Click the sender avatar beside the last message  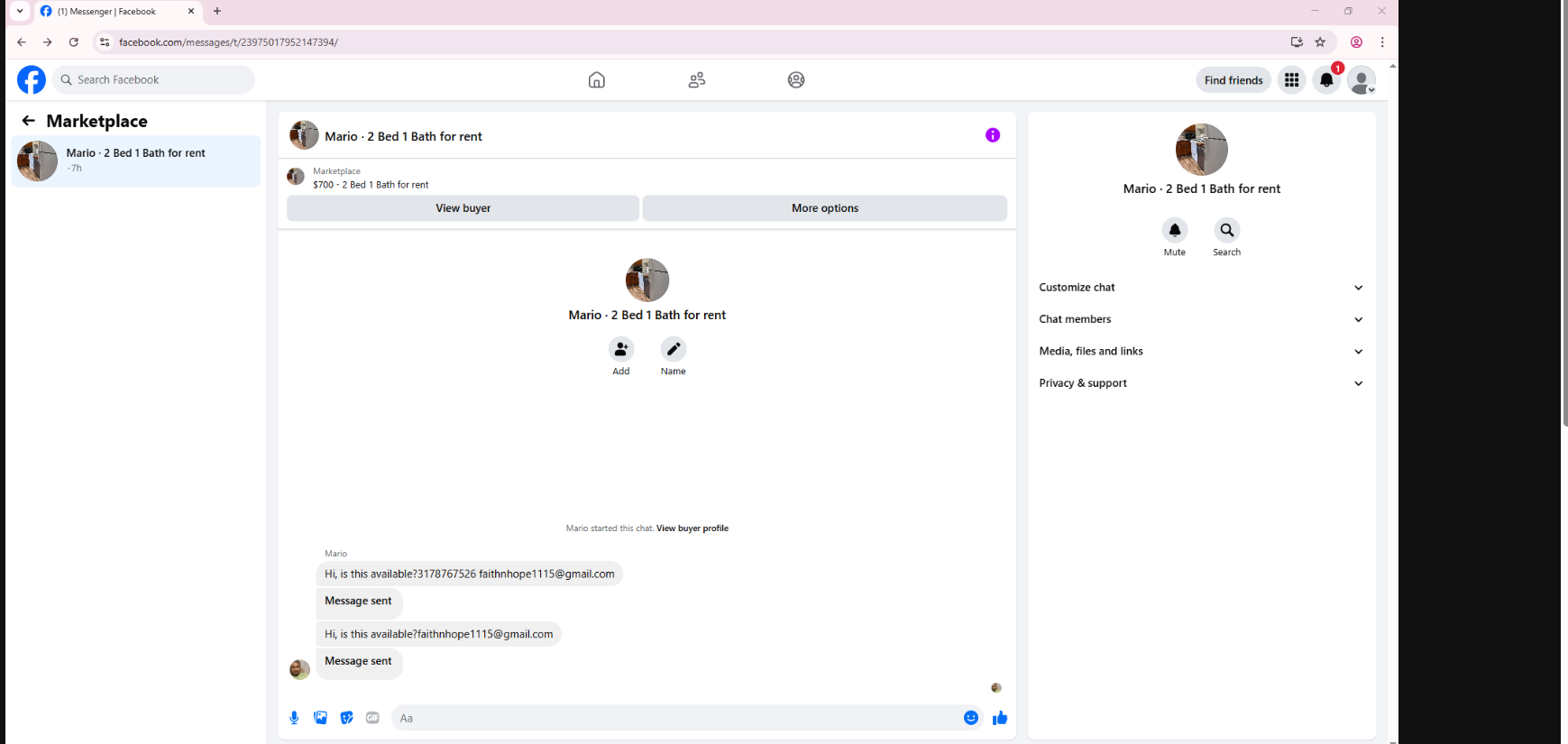pyautogui.click(x=299, y=669)
